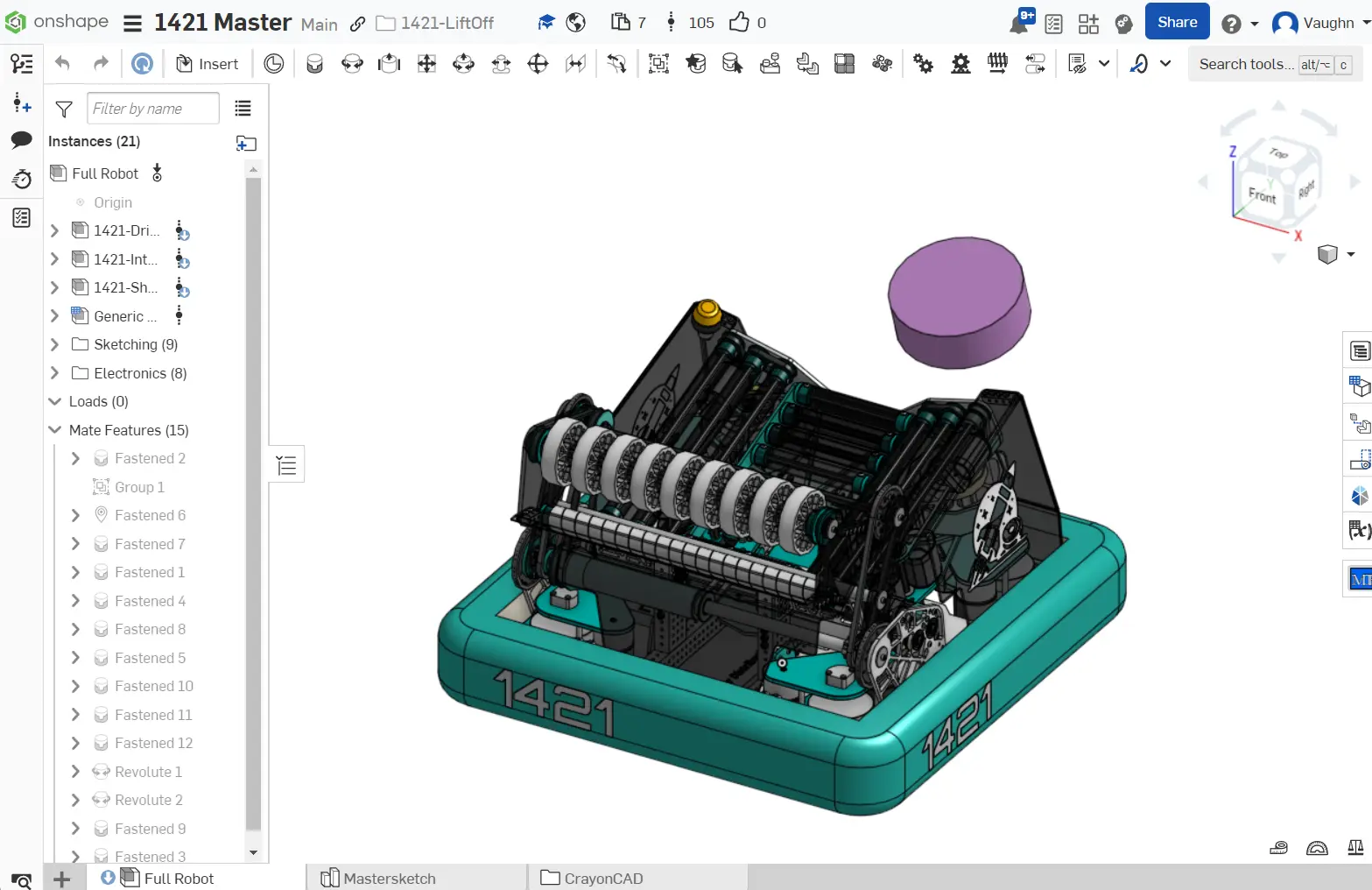Collapse the Mate Features (15) group
This screenshot has height=890, width=1372.
pos(54,430)
